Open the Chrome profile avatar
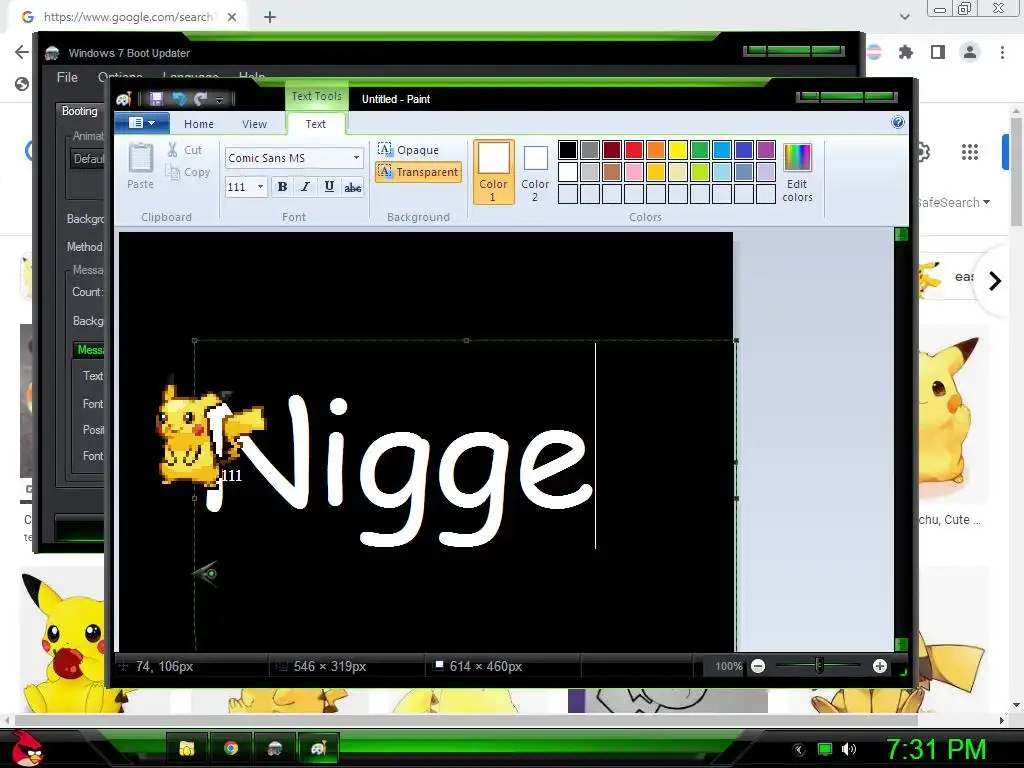This screenshot has width=1024, height=768. (x=970, y=52)
